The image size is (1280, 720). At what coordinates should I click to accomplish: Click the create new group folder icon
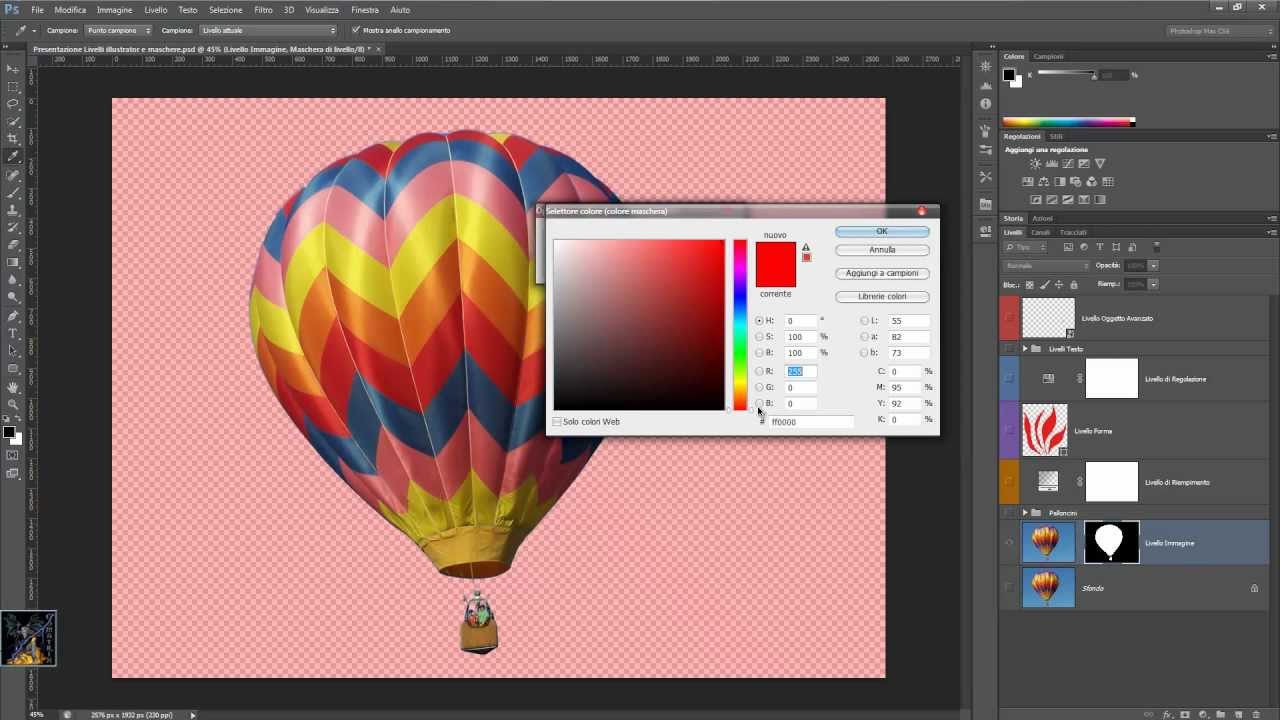(x=1221, y=714)
